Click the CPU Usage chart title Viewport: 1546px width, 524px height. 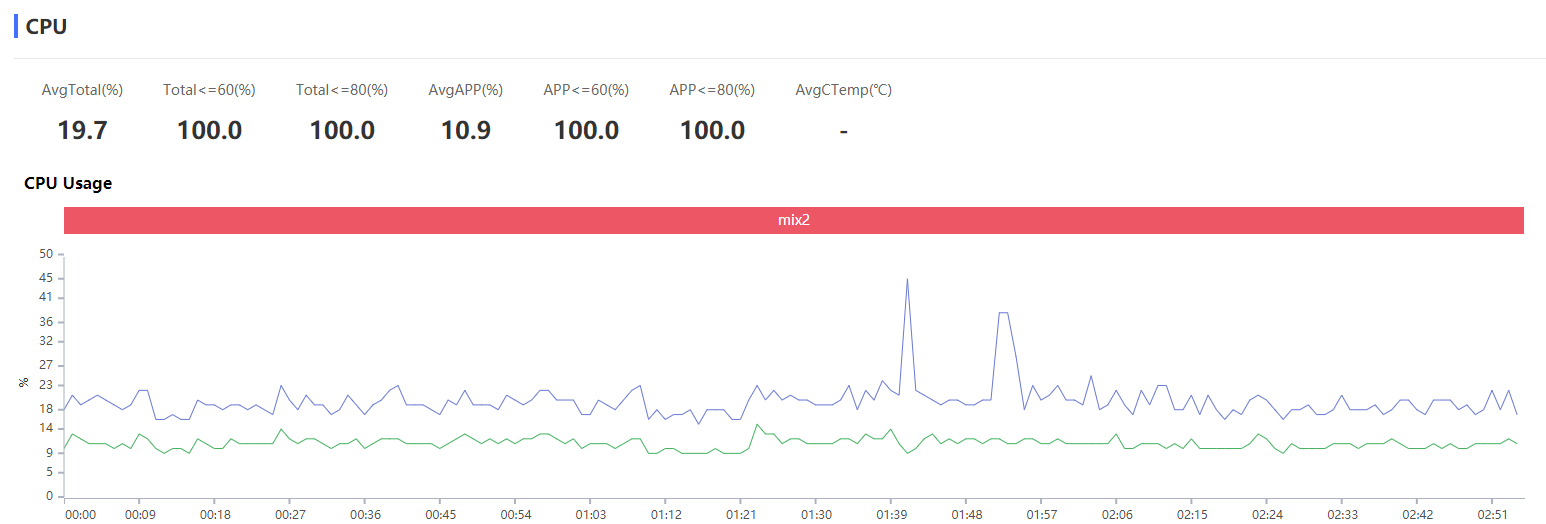(x=68, y=183)
